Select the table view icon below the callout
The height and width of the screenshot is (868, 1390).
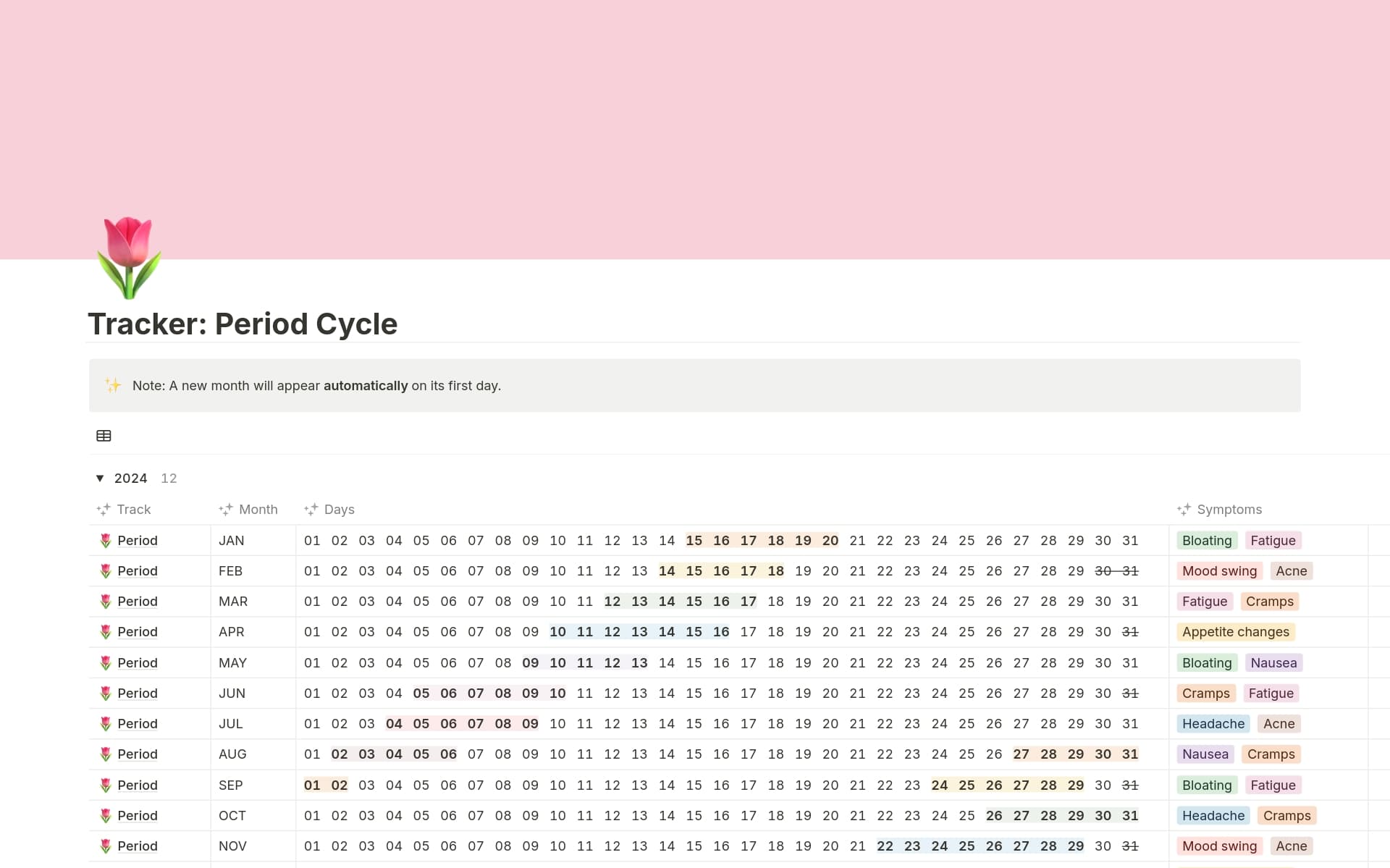(x=104, y=435)
